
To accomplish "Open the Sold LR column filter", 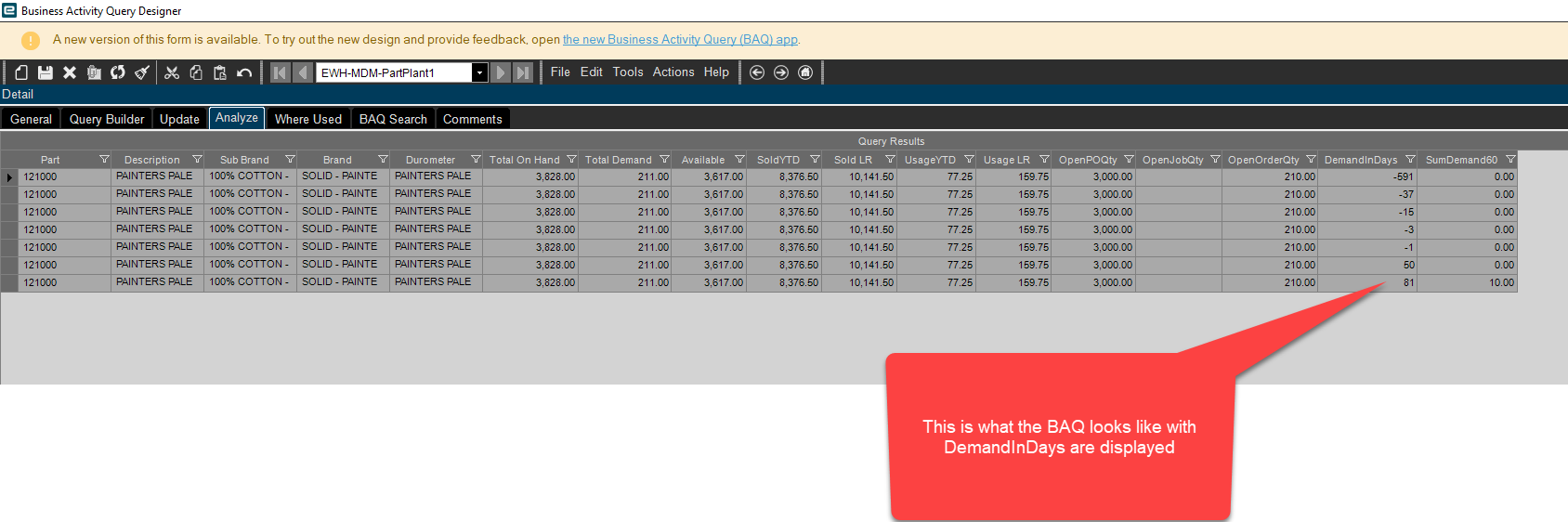I will 890,160.
